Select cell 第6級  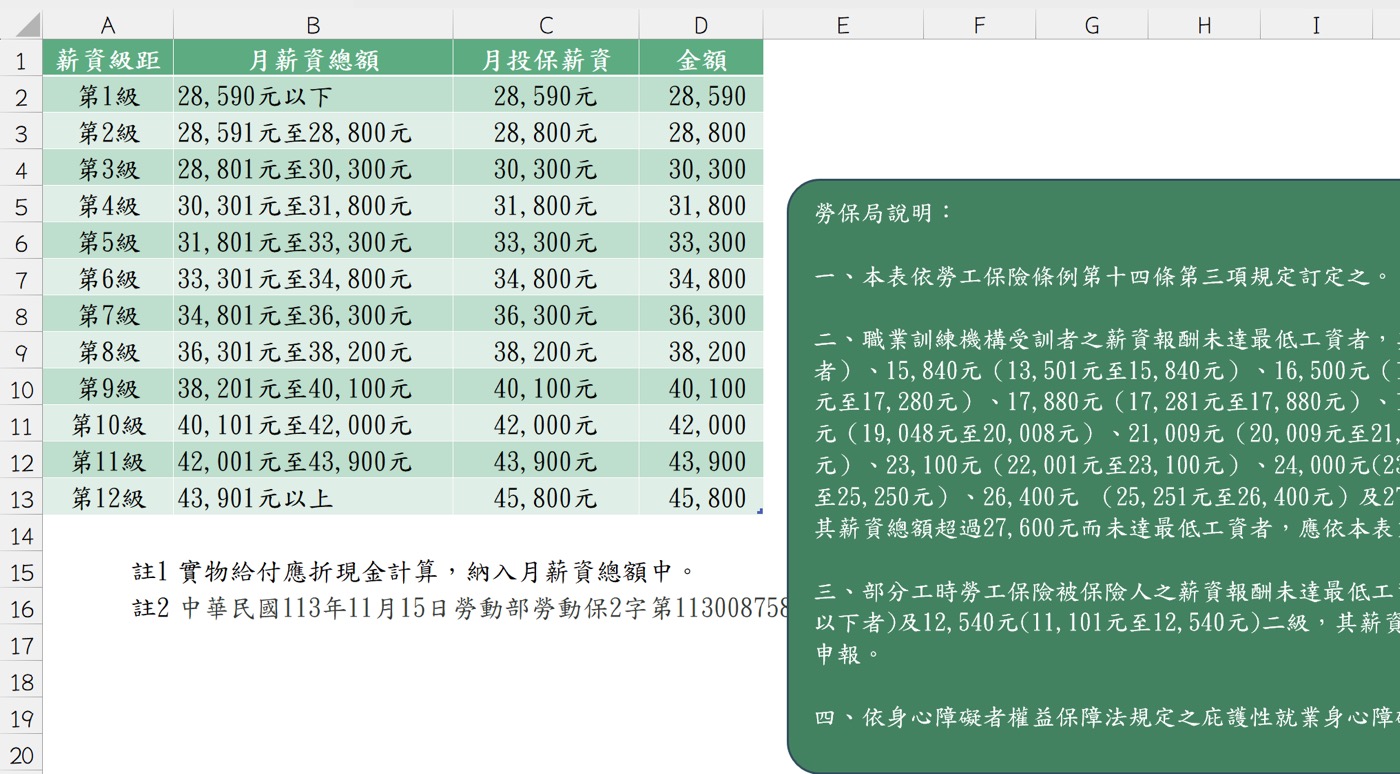tap(108, 278)
